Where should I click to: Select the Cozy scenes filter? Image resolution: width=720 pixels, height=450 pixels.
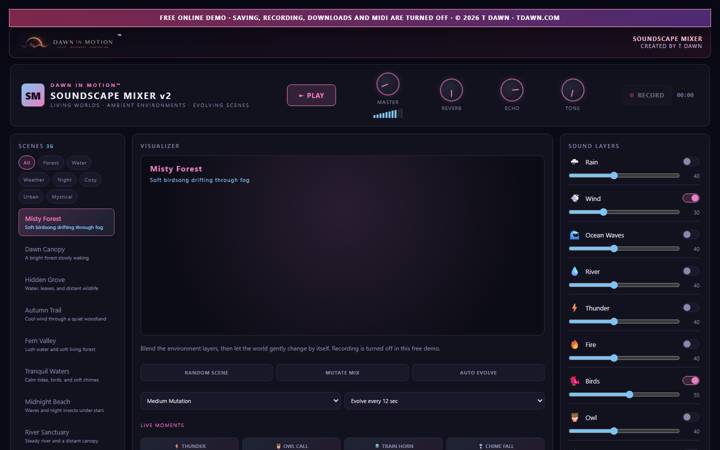(90, 180)
